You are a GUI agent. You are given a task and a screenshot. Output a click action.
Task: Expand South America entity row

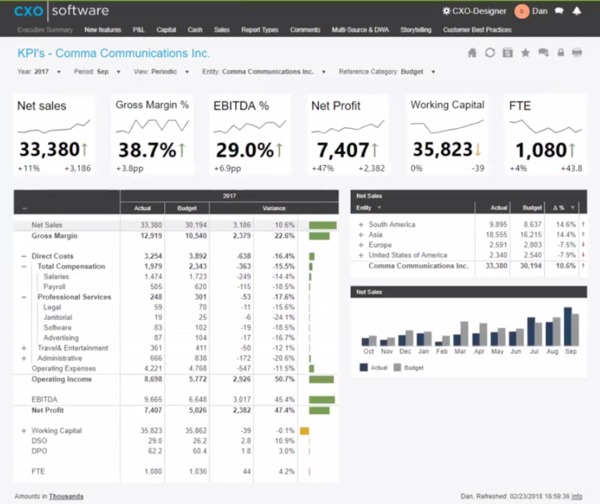tap(360, 225)
